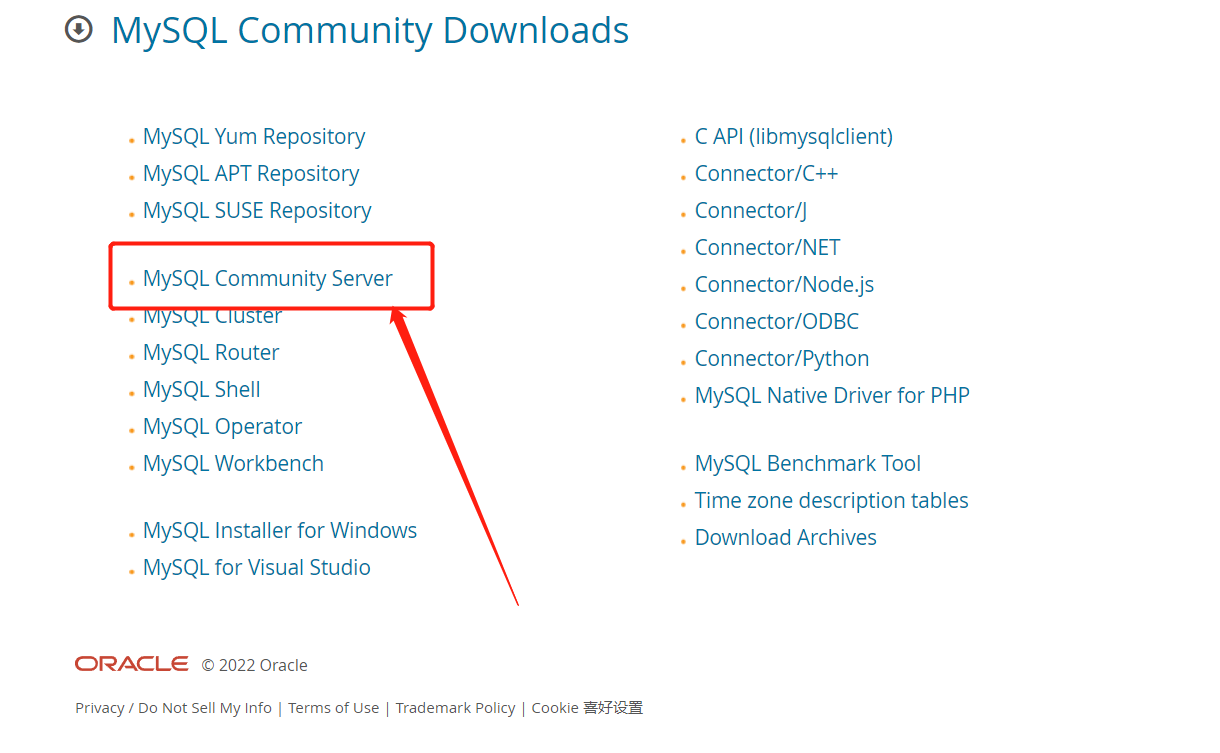
Task: Open the Download Archives link
Action: 786,537
